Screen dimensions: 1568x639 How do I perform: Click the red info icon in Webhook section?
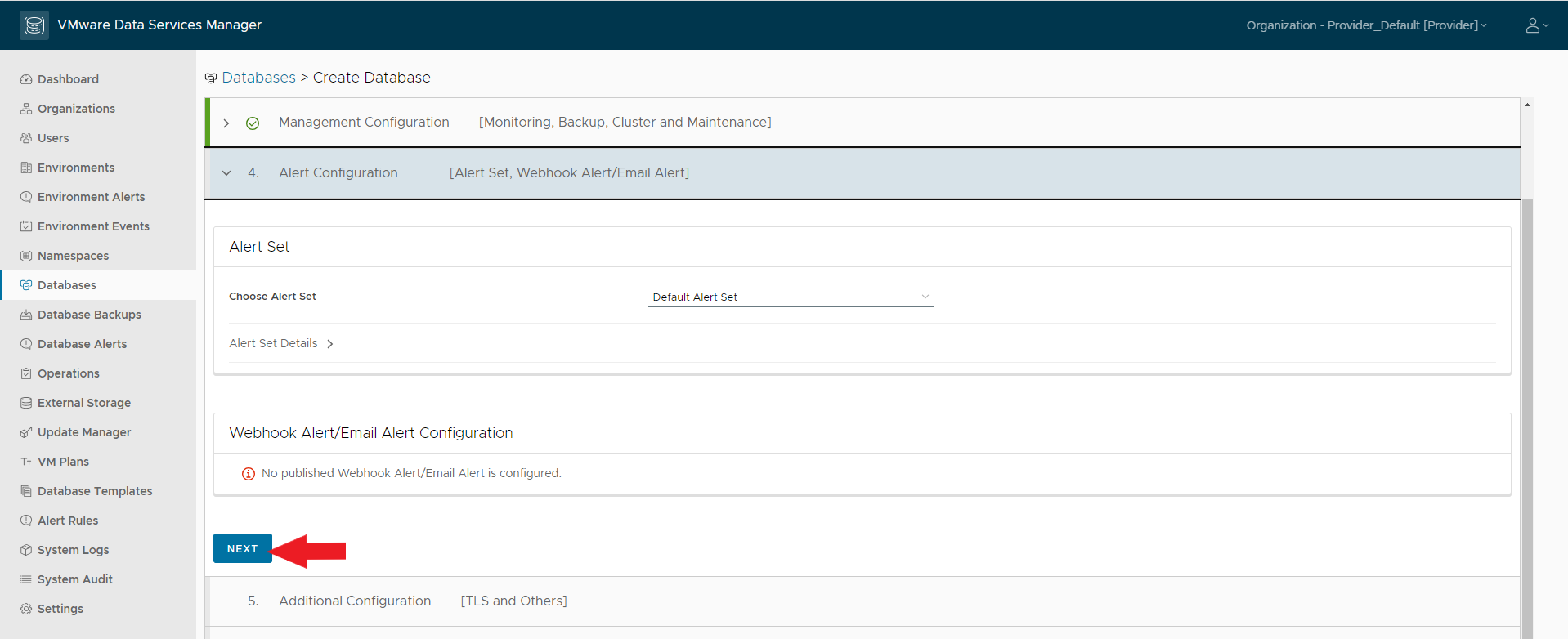249,474
